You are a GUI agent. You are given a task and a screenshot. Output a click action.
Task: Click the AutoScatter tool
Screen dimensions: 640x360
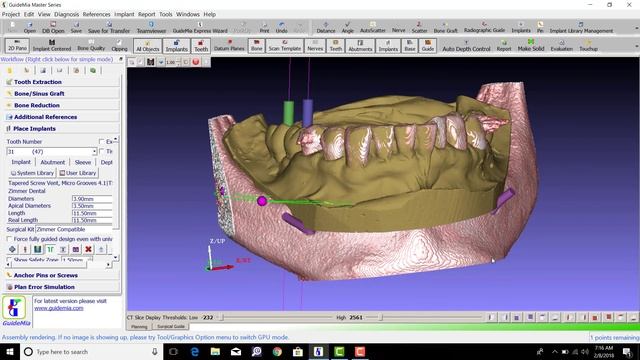coord(372,27)
